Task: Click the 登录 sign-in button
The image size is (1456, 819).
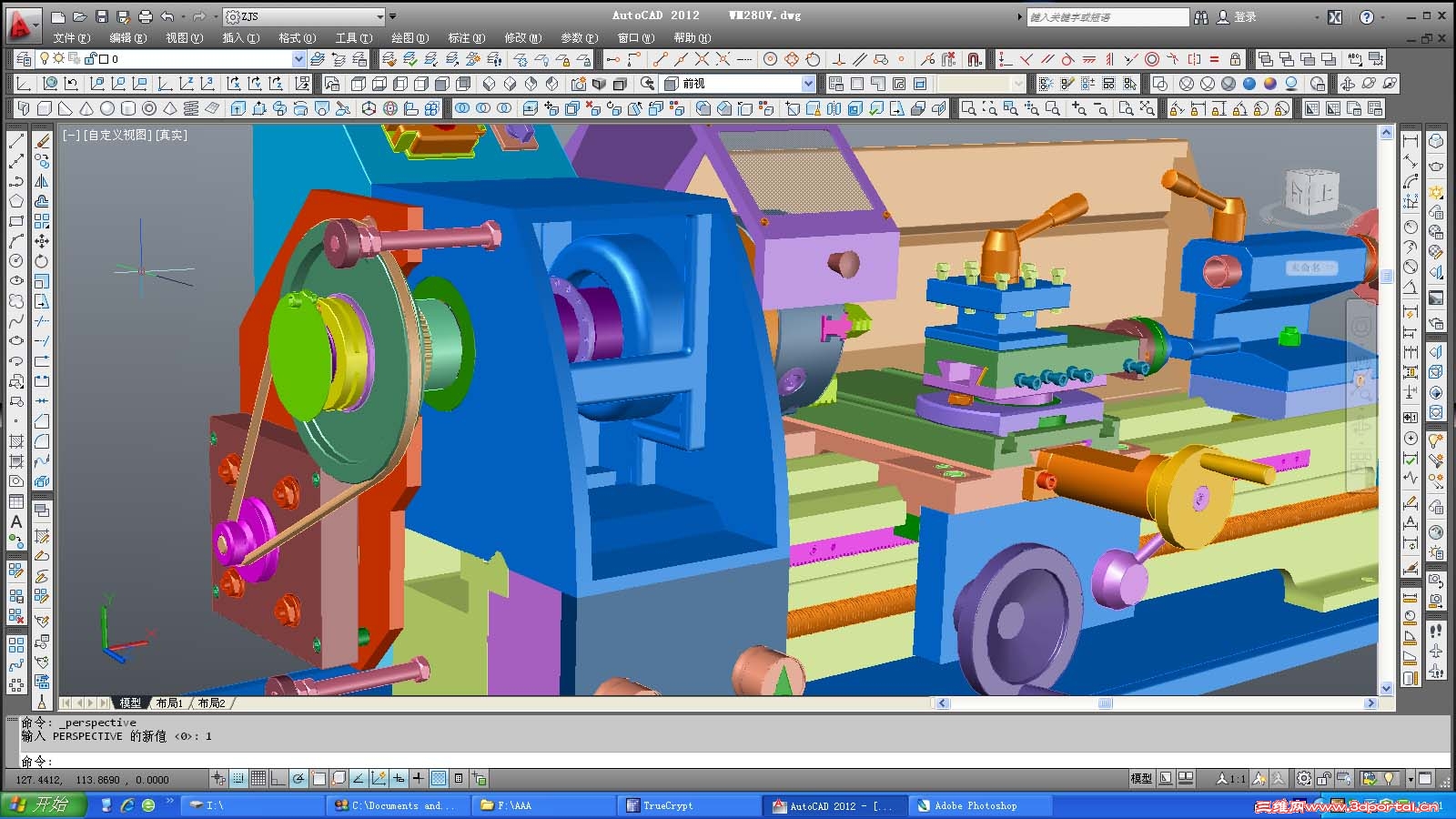Action: [x=1245, y=16]
